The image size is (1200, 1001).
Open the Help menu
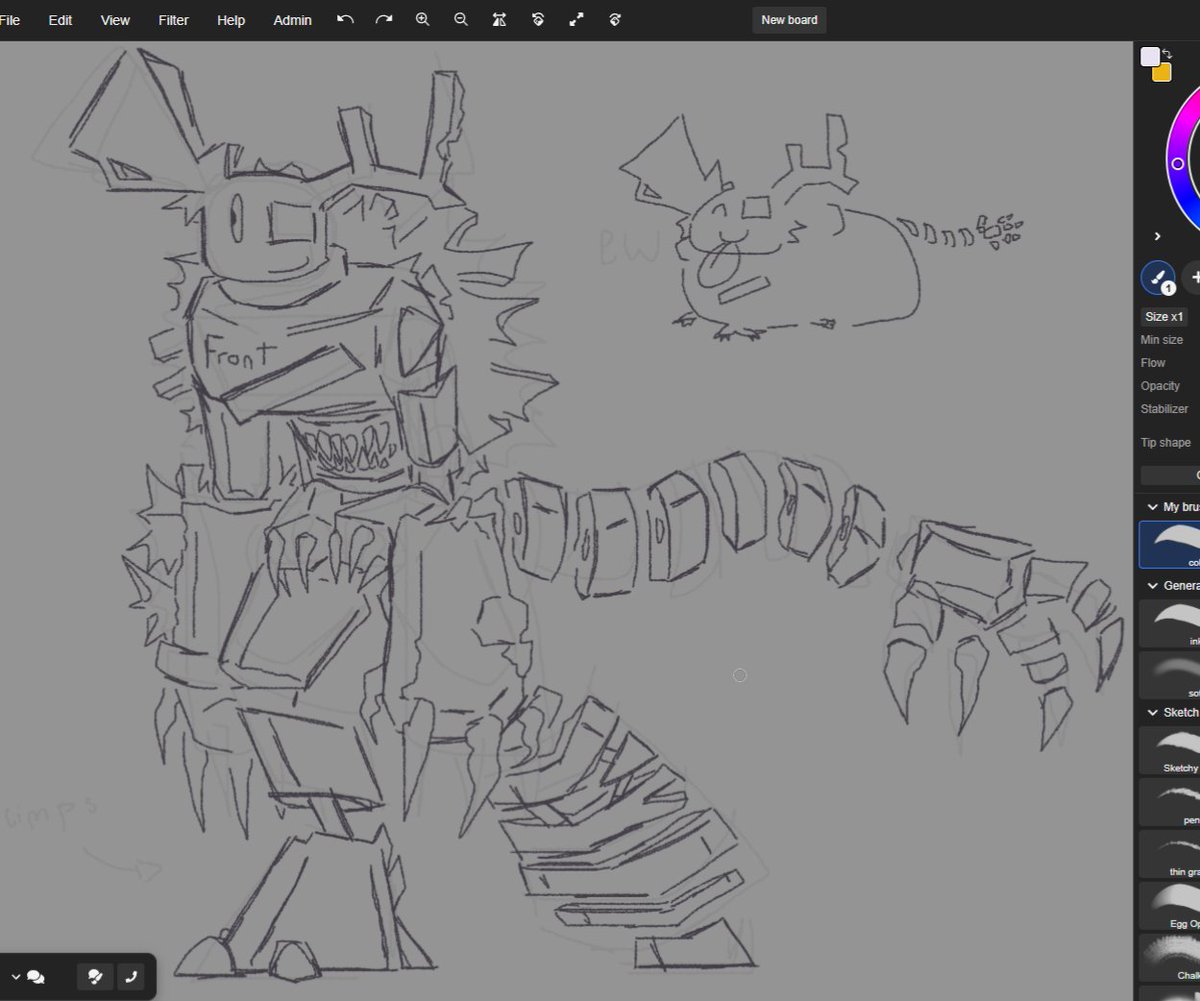click(x=231, y=20)
